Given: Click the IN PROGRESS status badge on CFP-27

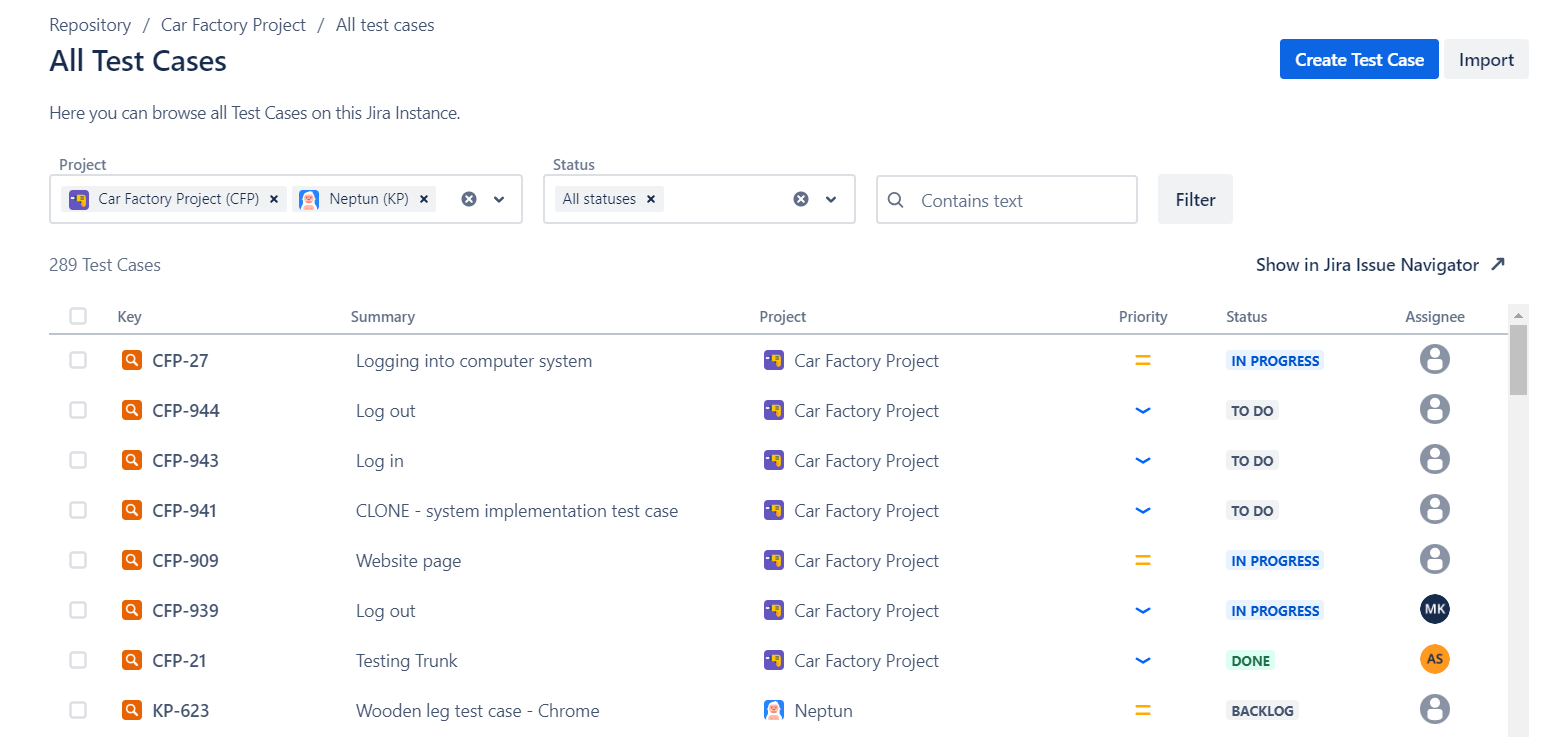Looking at the screenshot, I should tap(1274, 360).
